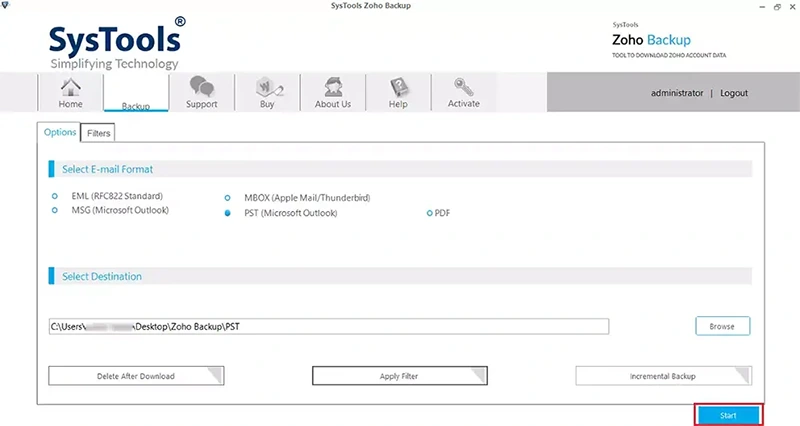Toggle the Apply Filter option
This screenshot has height=426, width=800.
tap(399, 376)
